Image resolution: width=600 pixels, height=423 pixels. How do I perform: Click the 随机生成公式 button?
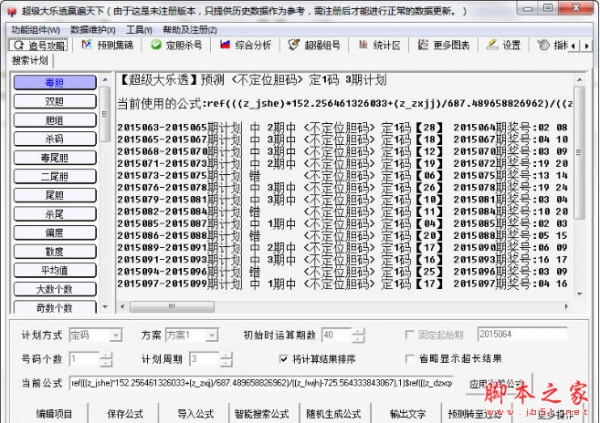tap(334, 413)
